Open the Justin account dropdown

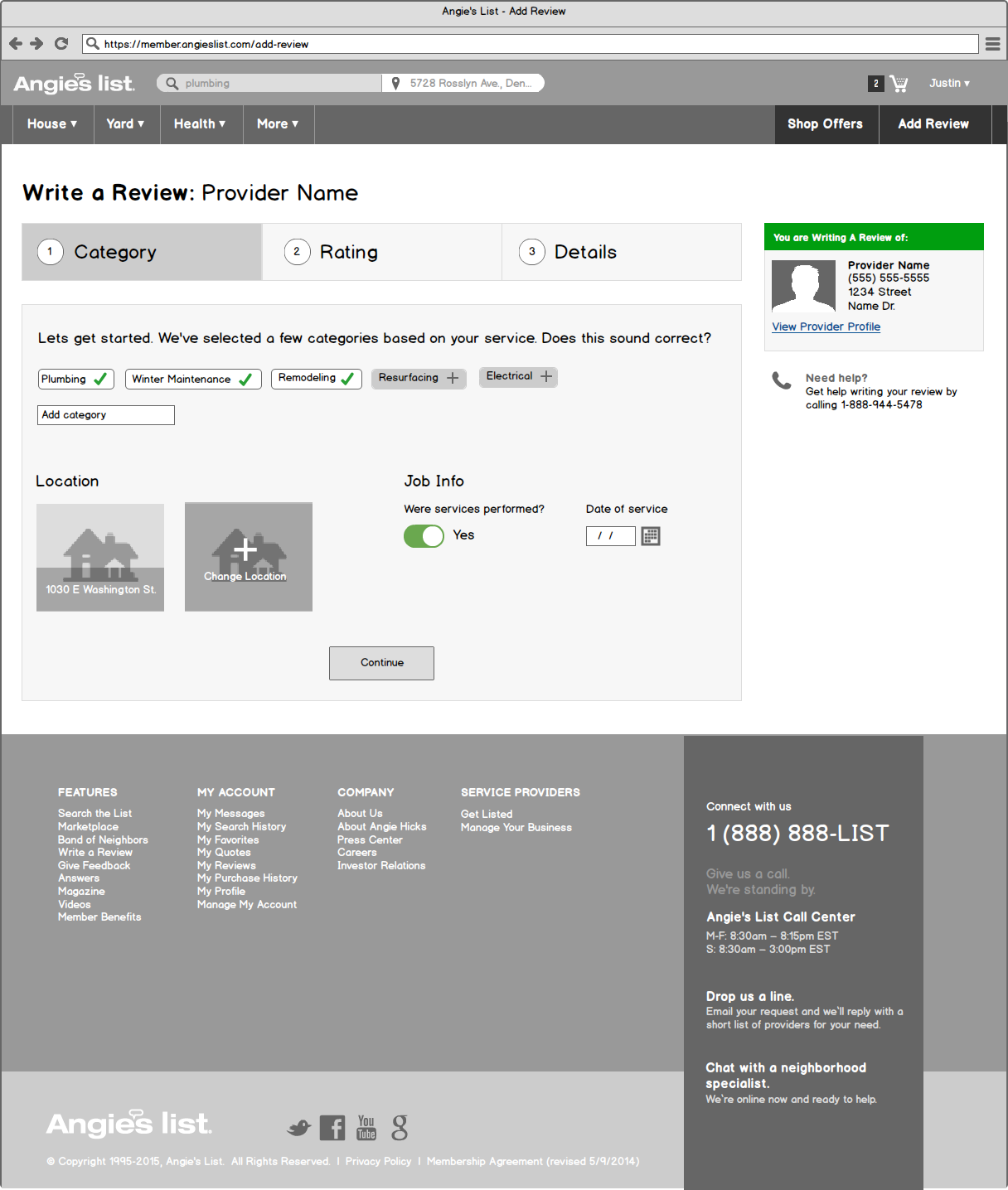coord(949,83)
